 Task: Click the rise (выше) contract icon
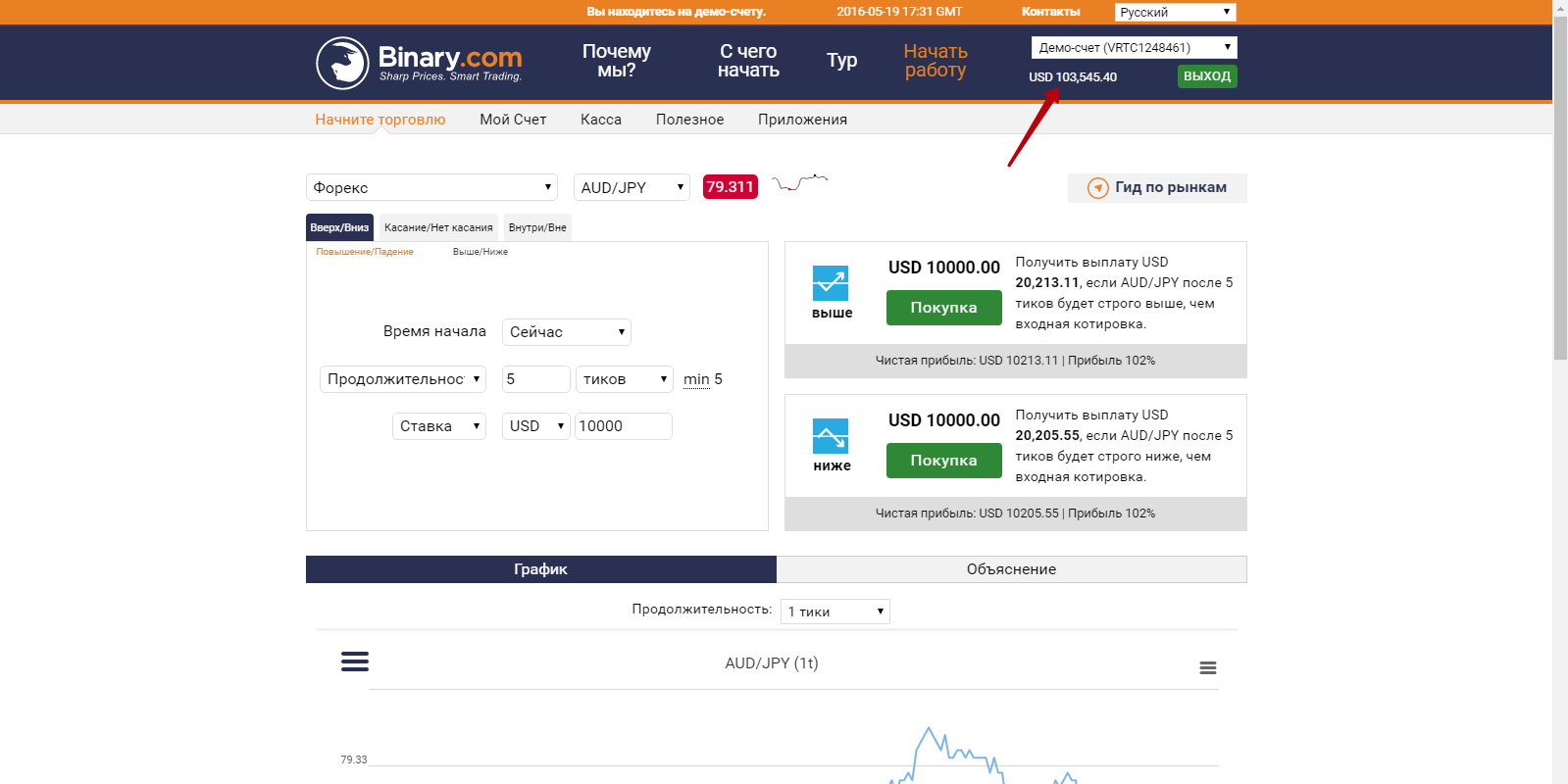(831, 283)
